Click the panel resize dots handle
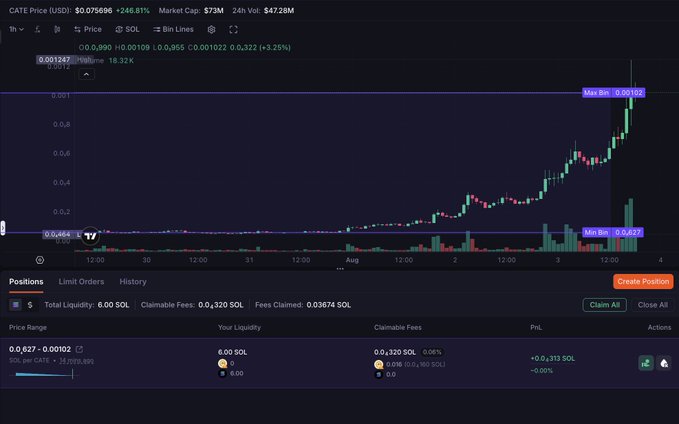This screenshot has height=424, width=679. [x=340, y=269]
